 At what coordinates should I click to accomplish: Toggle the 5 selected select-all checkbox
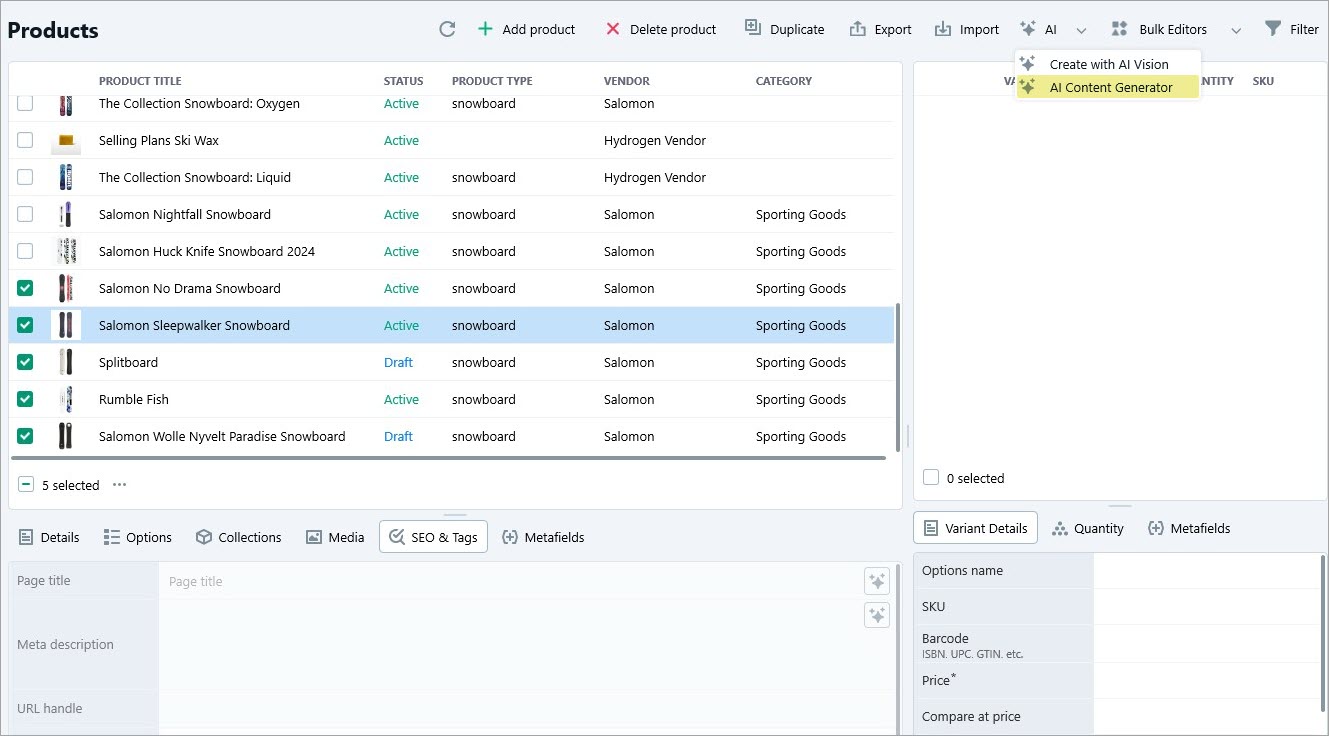(x=26, y=484)
